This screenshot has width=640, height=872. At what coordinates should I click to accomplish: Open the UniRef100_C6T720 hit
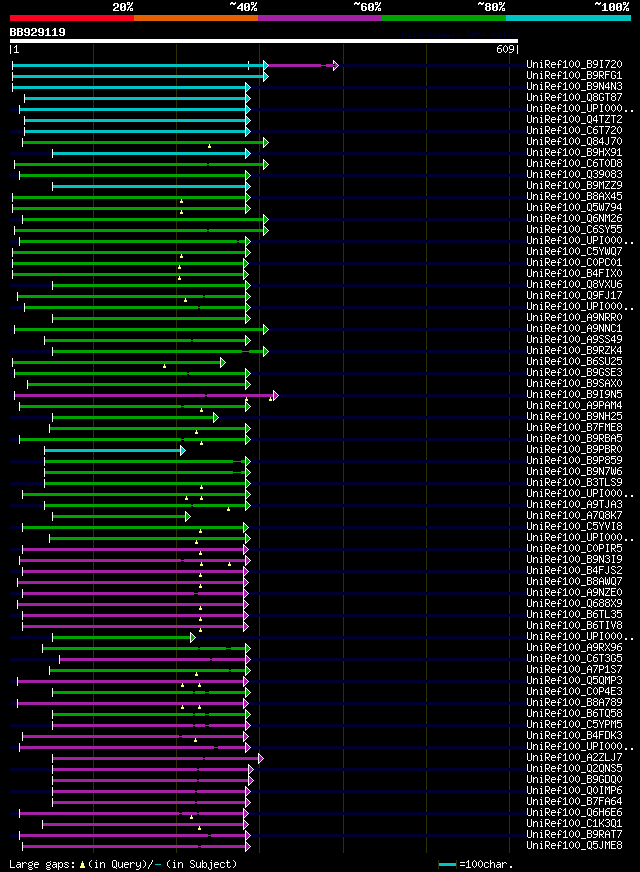(x=574, y=131)
